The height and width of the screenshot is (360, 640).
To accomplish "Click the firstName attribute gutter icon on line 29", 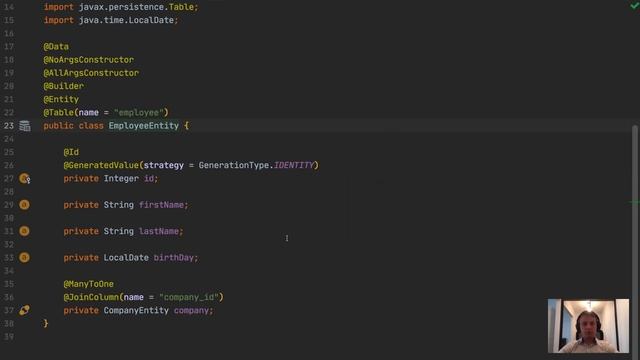I will (24, 204).
